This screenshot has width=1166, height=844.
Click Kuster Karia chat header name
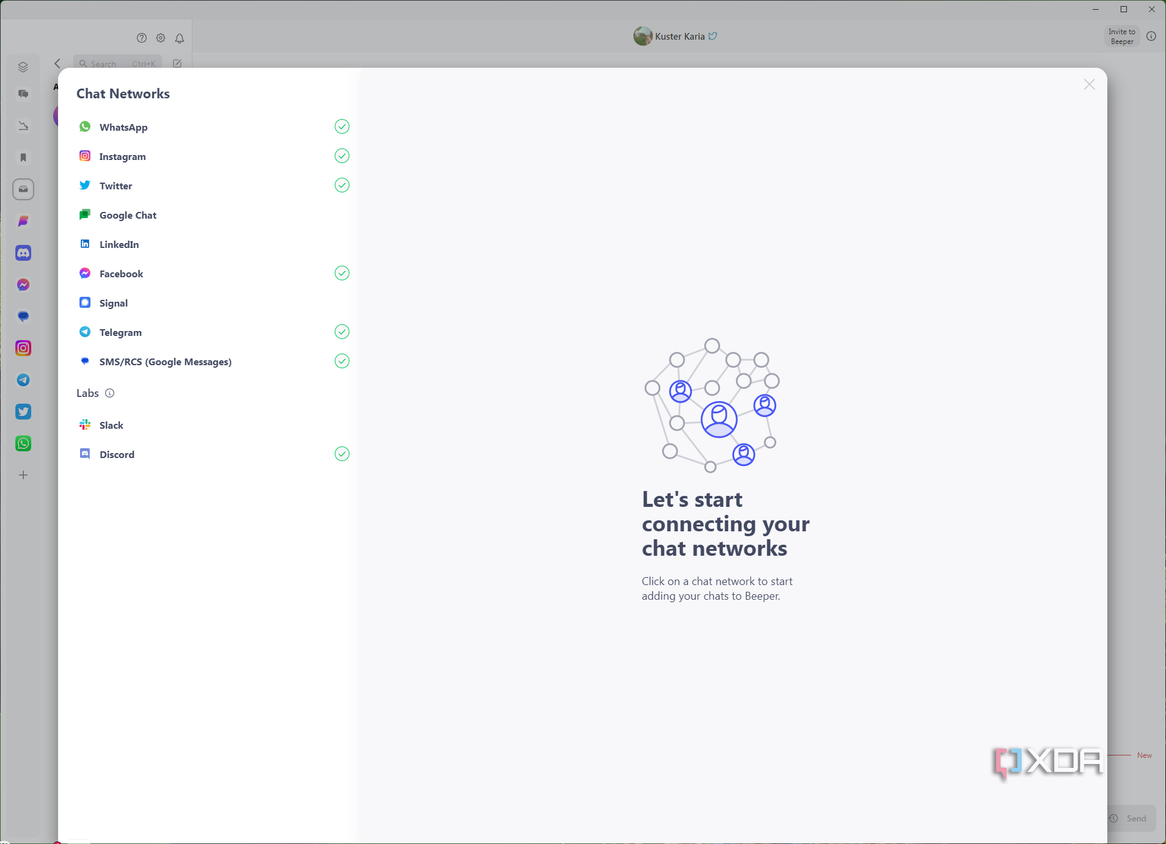click(x=680, y=36)
